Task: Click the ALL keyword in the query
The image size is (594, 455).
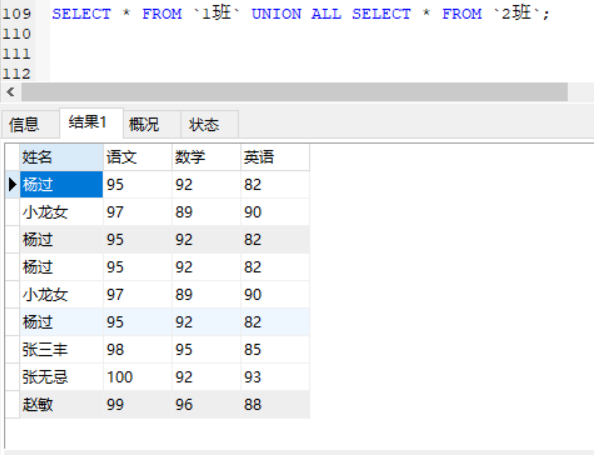Action: (326, 14)
